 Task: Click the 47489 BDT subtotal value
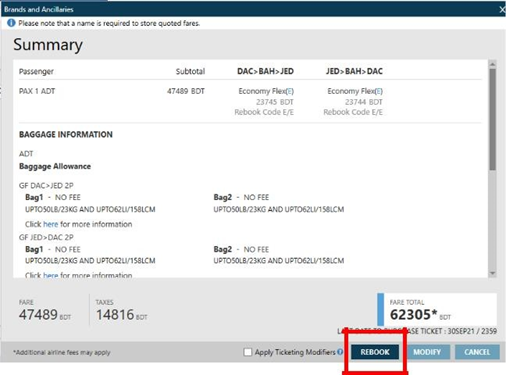coord(186,91)
